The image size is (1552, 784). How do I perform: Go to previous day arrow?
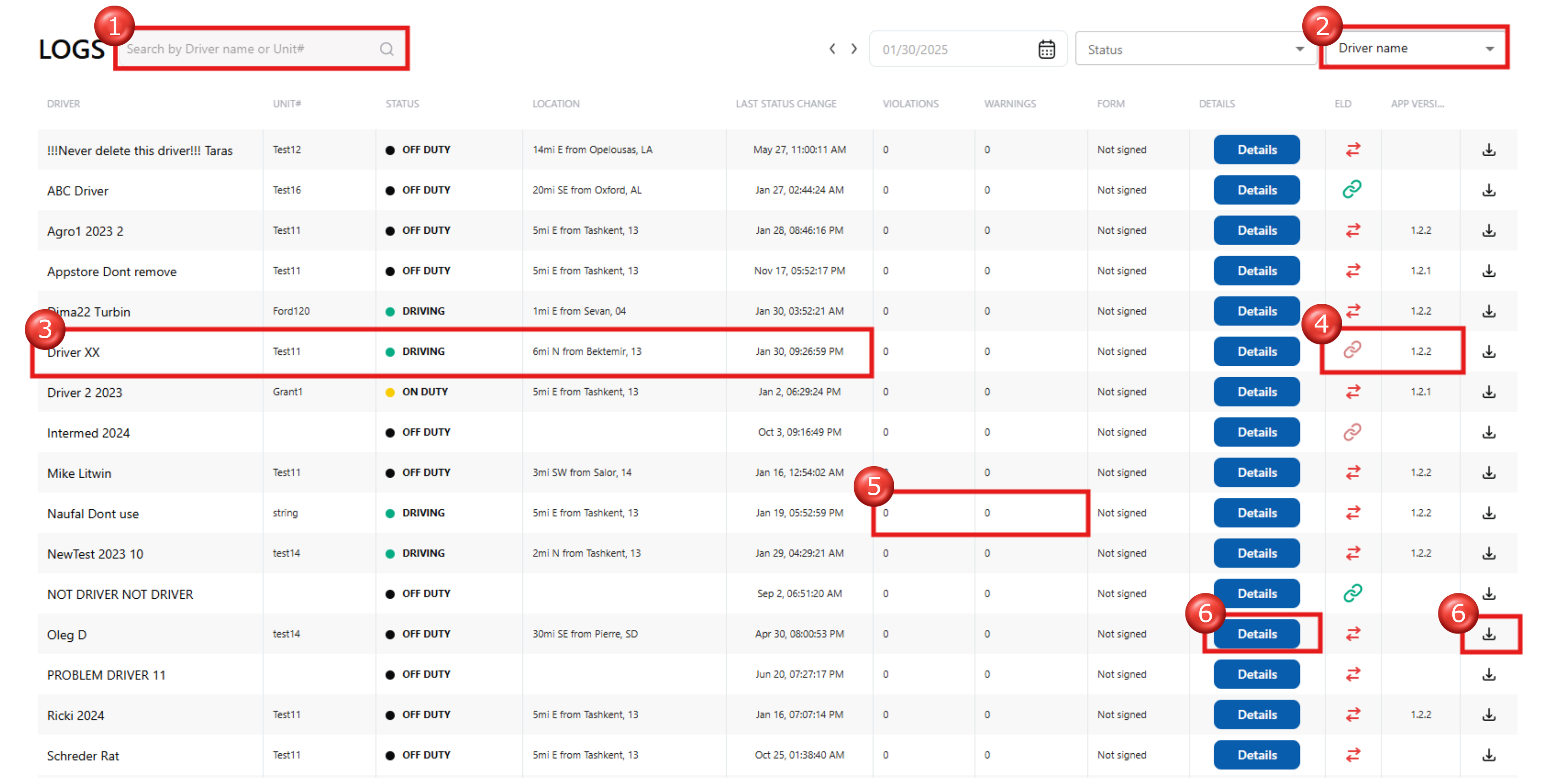pos(832,49)
